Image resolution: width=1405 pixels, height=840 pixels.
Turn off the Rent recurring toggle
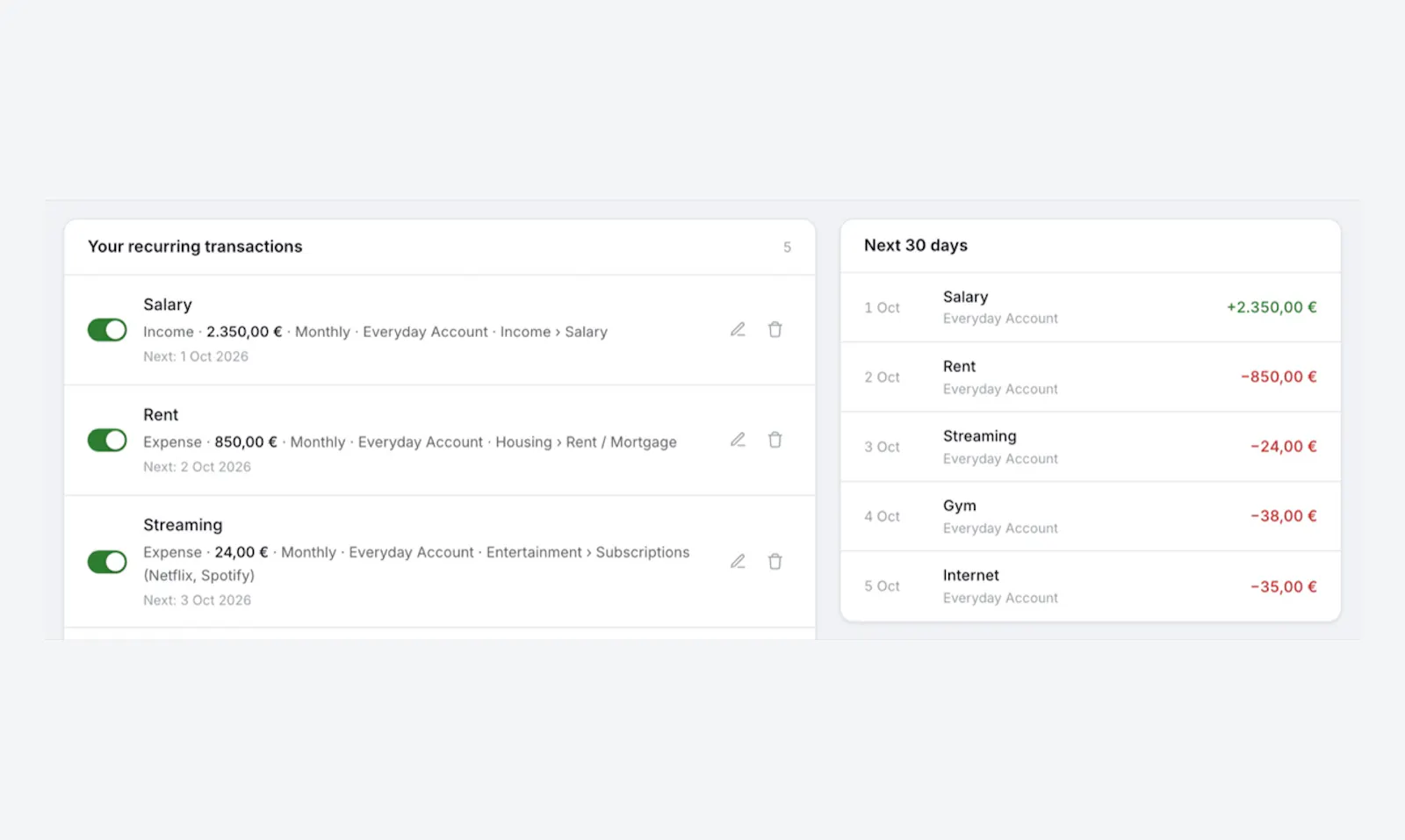[107, 440]
